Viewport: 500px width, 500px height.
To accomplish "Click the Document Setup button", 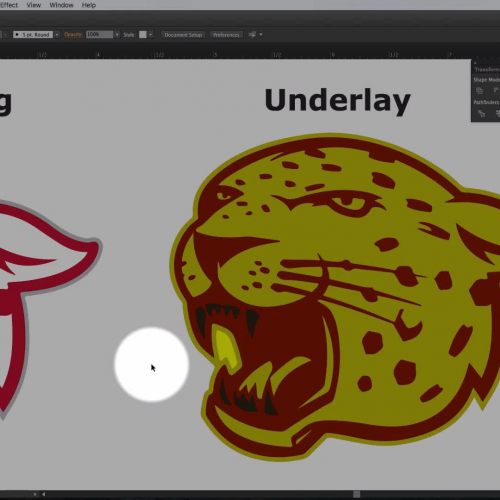I will tap(183, 35).
